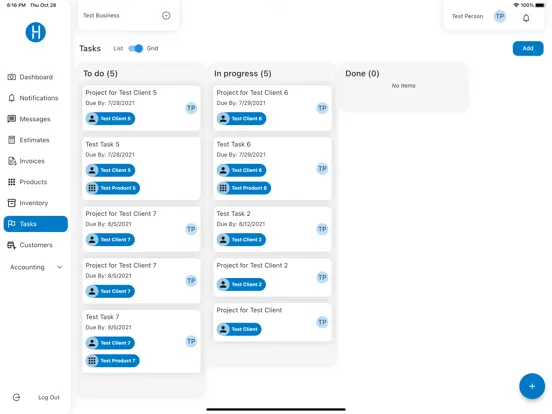The height and width of the screenshot is (414, 552).
Task: Click the Add button
Action: click(528, 48)
